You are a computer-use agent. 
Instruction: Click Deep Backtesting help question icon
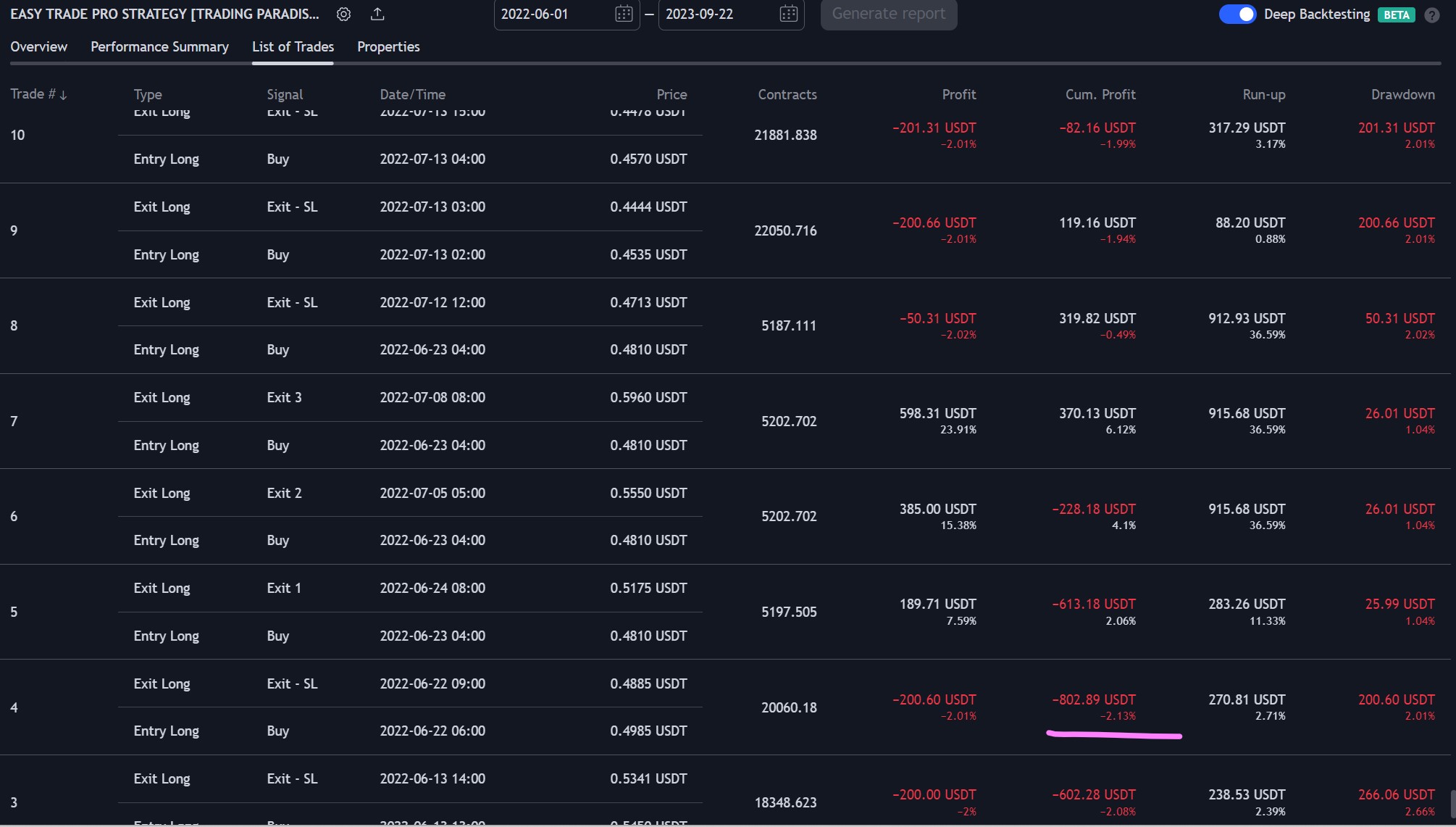tap(1432, 15)
